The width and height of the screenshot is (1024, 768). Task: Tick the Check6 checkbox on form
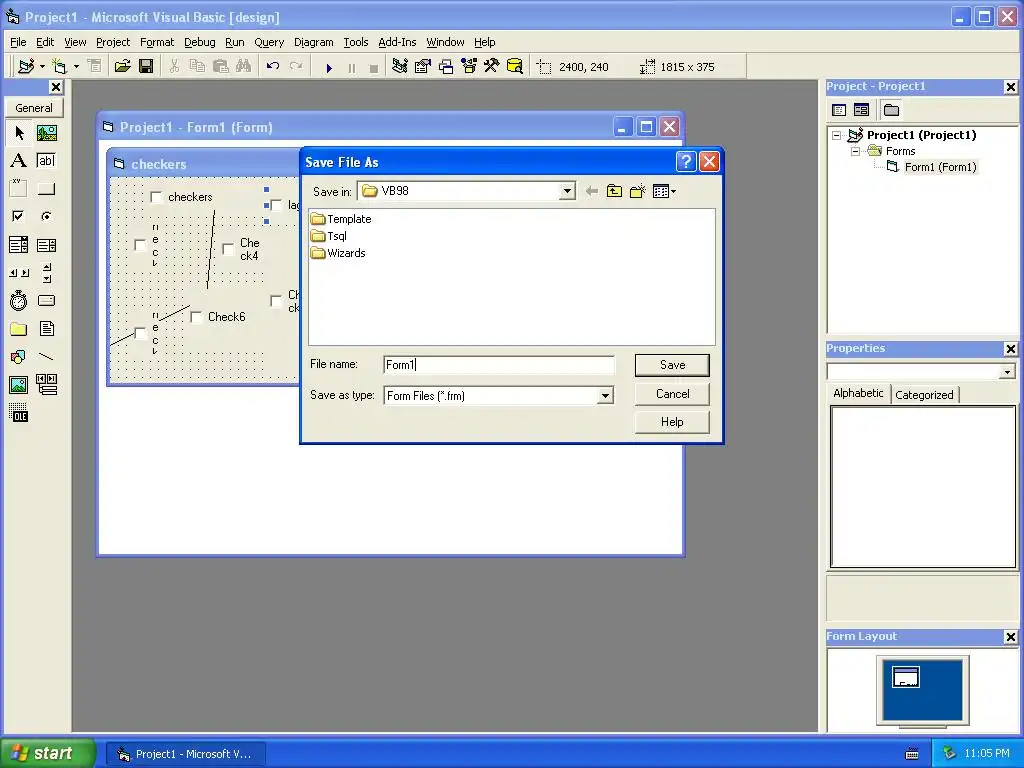tap(196, 317)
